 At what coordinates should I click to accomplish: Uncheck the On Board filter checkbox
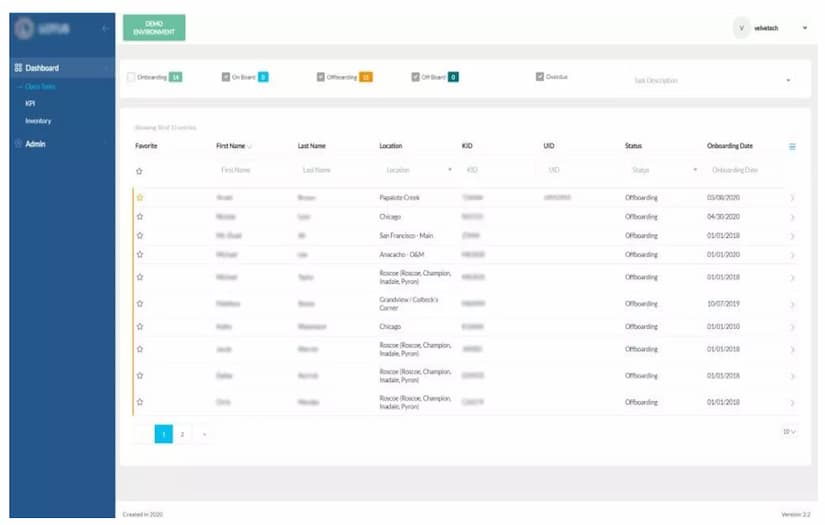click(226, 77)
